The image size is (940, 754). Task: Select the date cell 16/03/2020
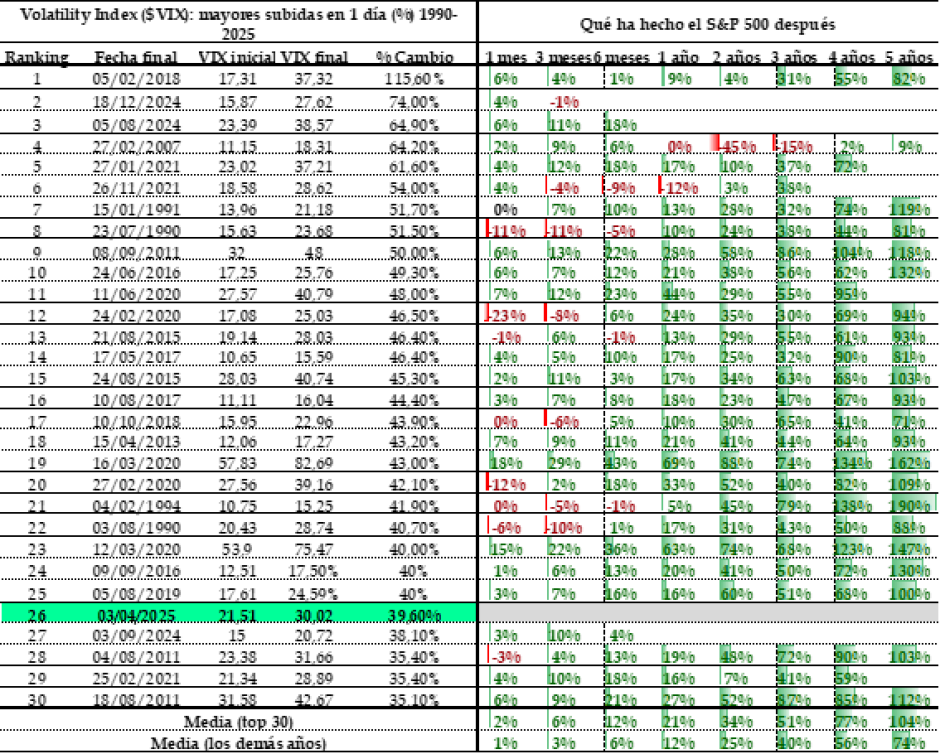[x=136, y=464]
